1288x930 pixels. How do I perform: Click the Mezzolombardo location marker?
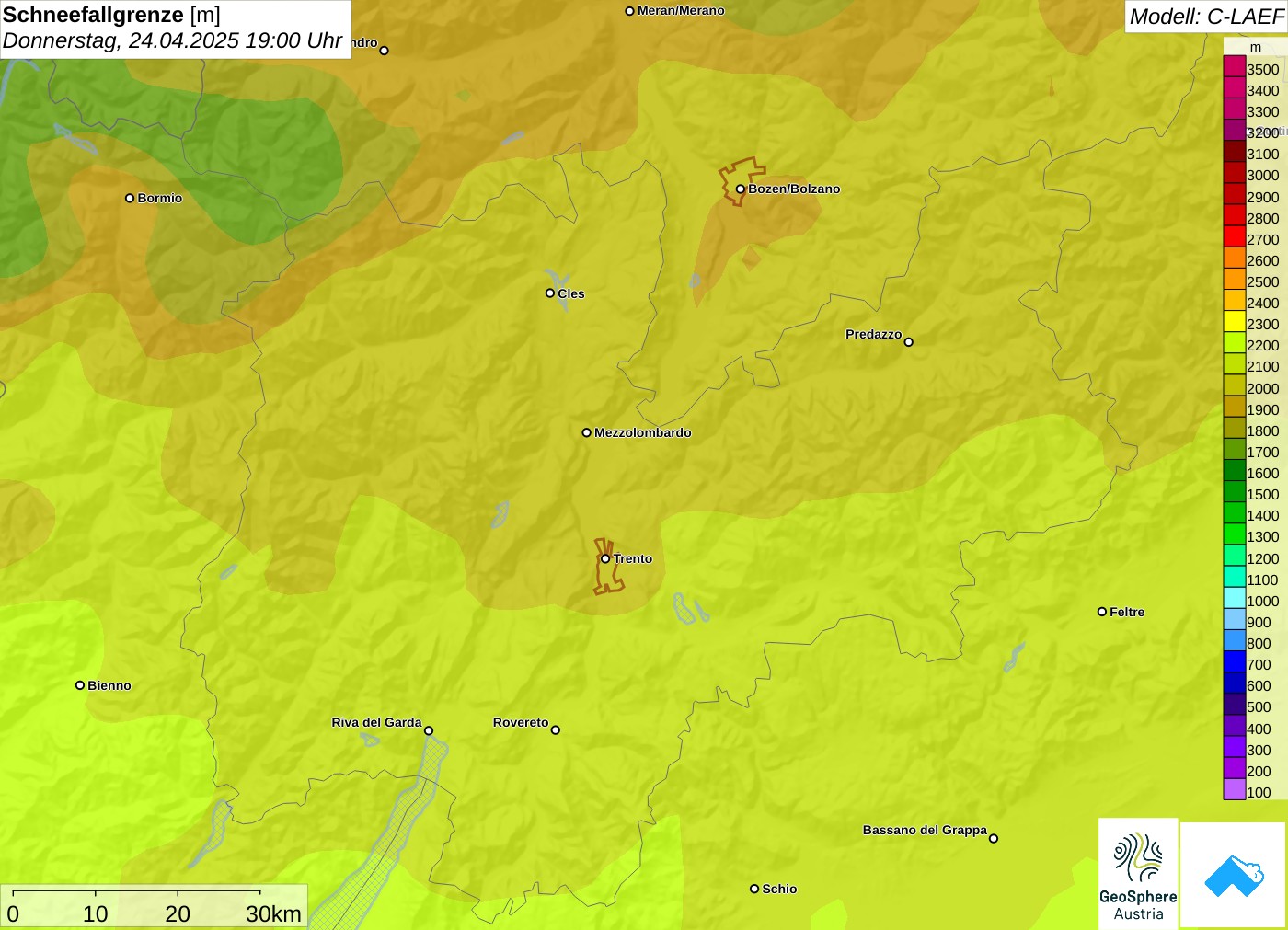tap(587, 432)
